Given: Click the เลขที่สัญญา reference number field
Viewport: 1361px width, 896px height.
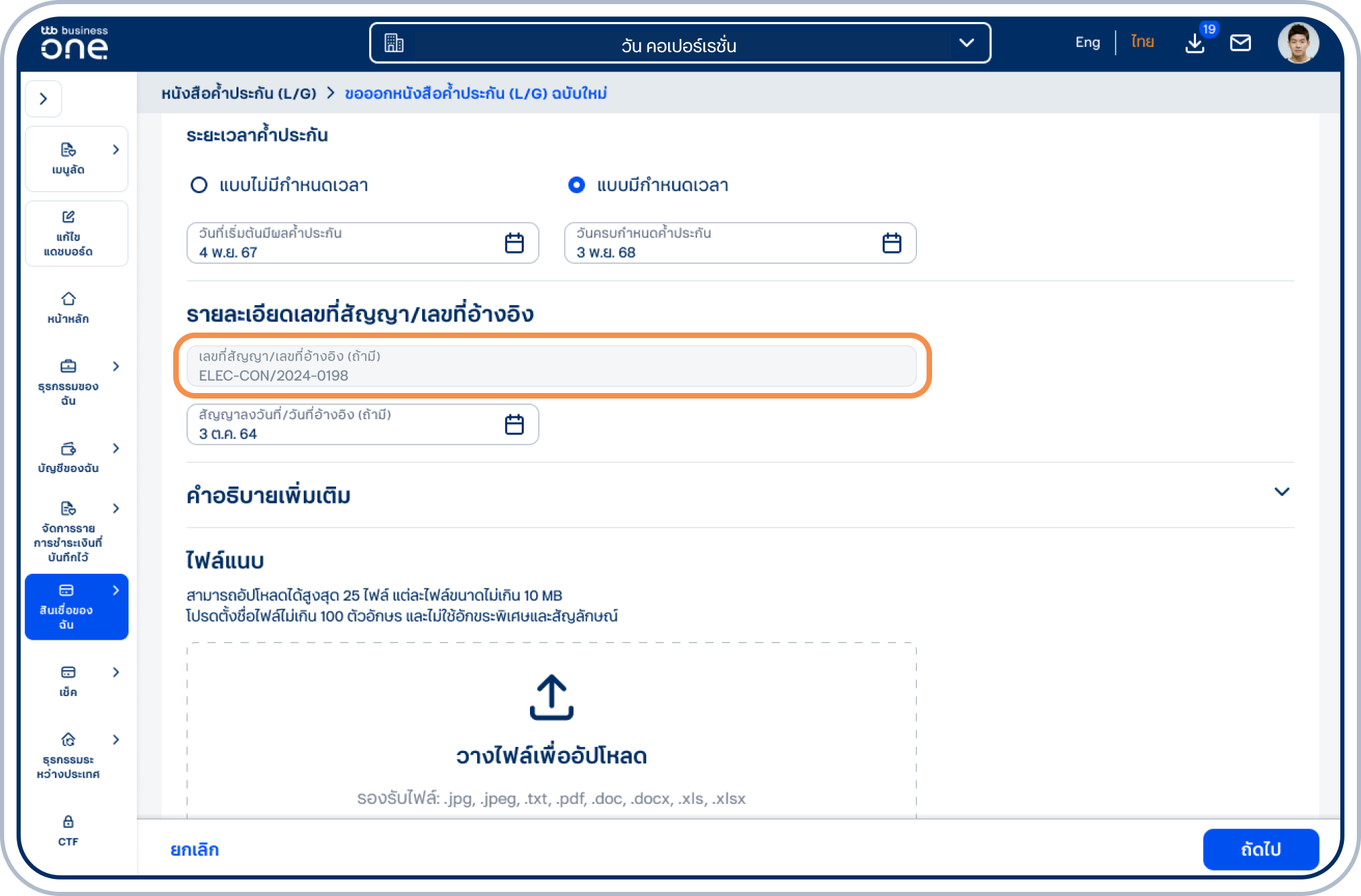Looking at the screenshot, I should (x=550, y=366).
